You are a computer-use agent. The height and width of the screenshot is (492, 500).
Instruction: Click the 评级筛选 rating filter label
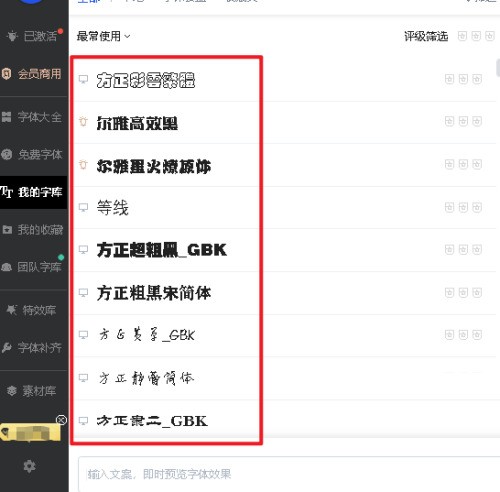click(426, 36)
